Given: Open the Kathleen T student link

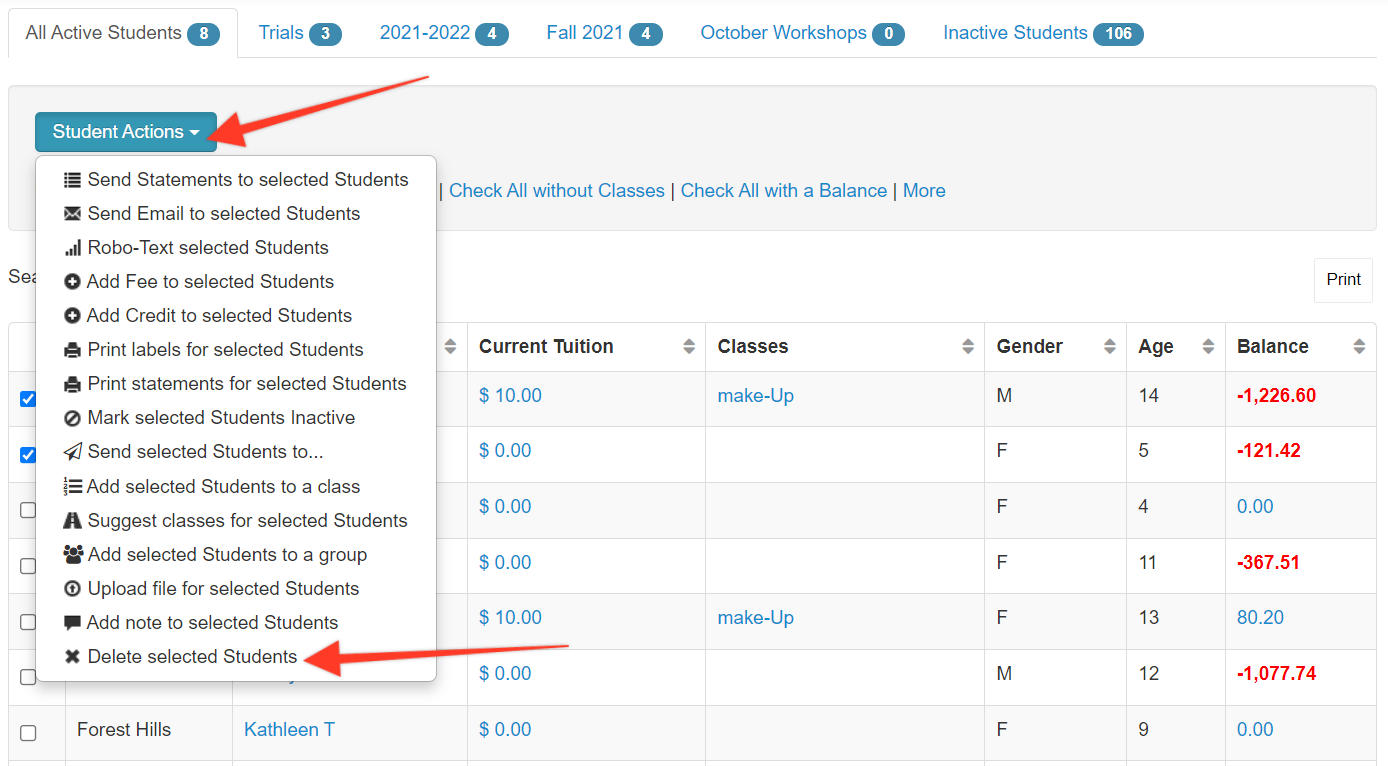Looking at the screenshot, I should coord(289,730).
